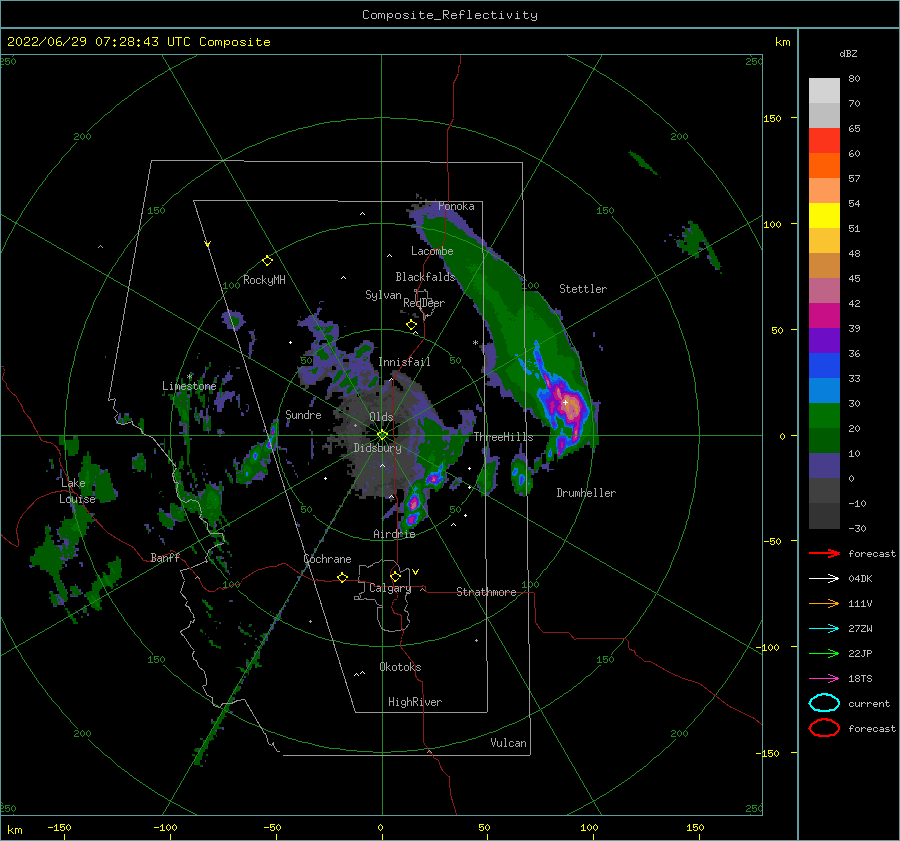The image size is (900, 841).
Task: Click the Lake Louise label
Action: click(x=77, y=491)
